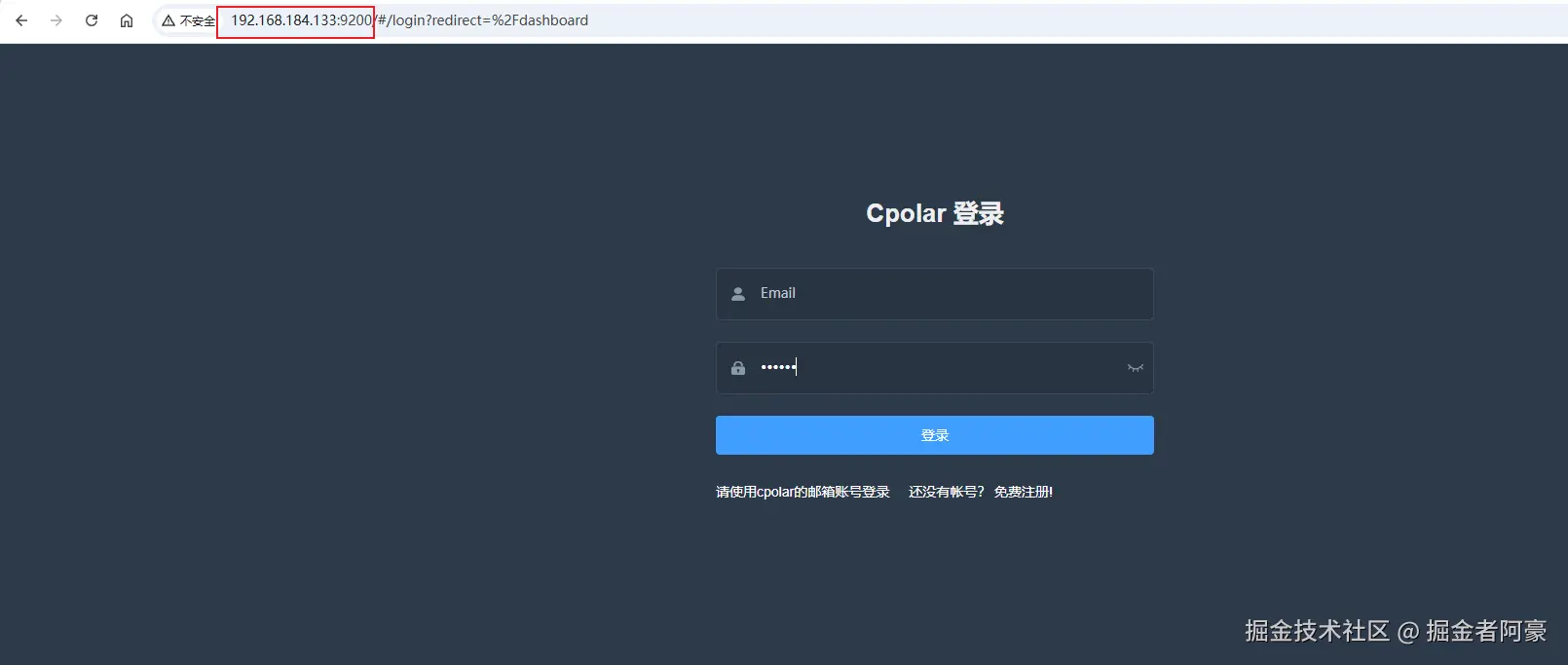Click the 掘金者阿豪 watermark name

(1486, 631)
